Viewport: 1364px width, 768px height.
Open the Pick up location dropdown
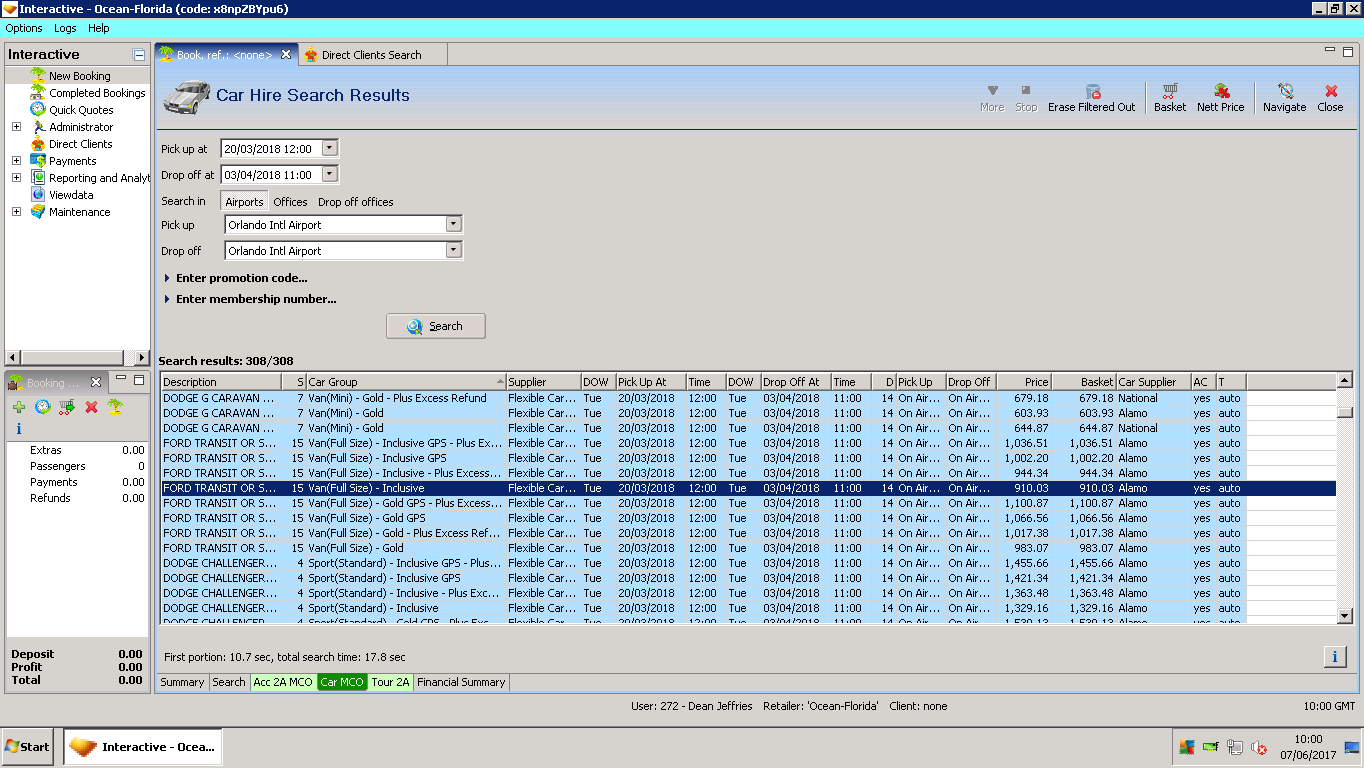pos(453,225)
